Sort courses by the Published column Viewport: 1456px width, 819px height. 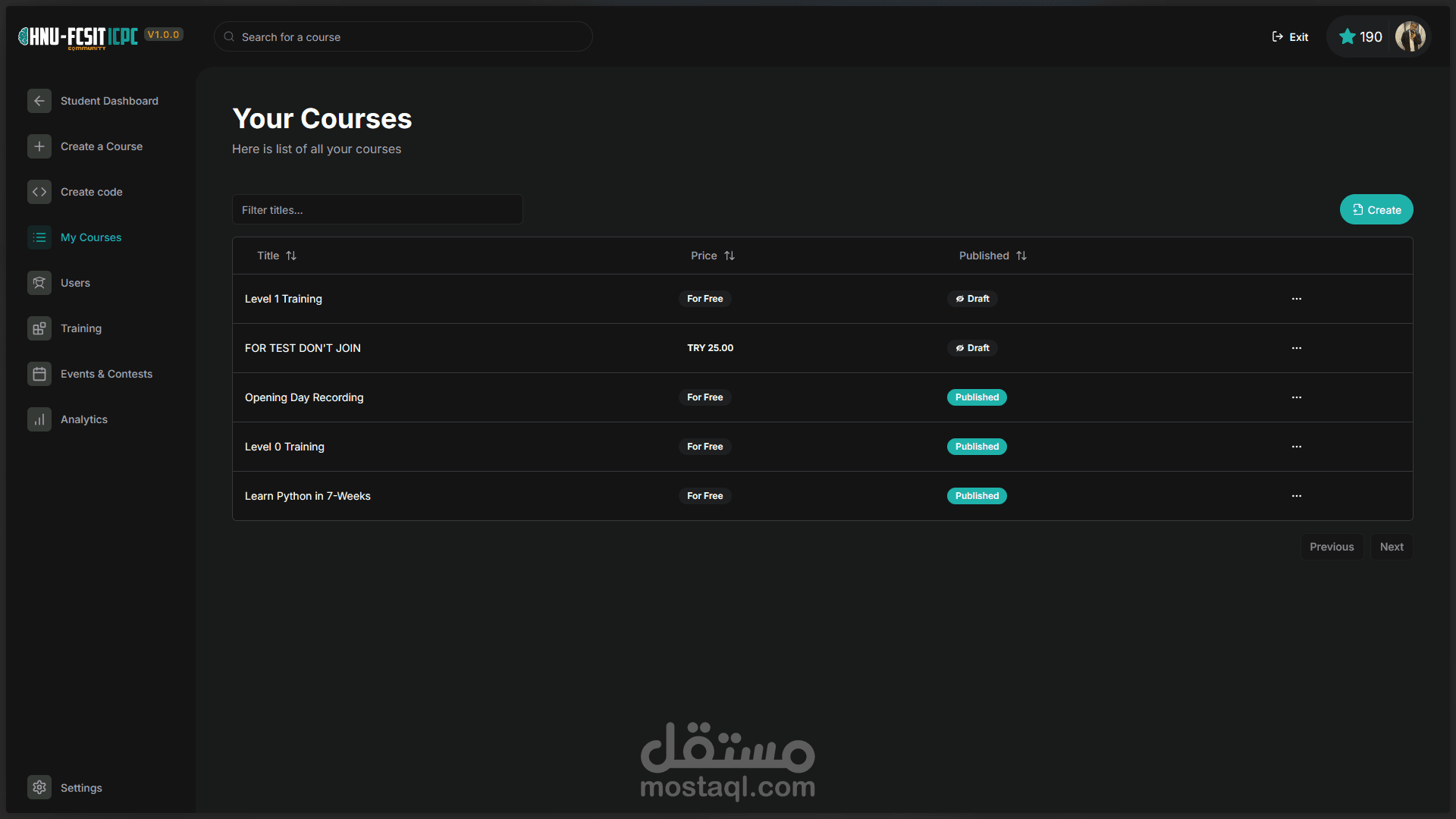pyautogui.click(x=993, y=256)
